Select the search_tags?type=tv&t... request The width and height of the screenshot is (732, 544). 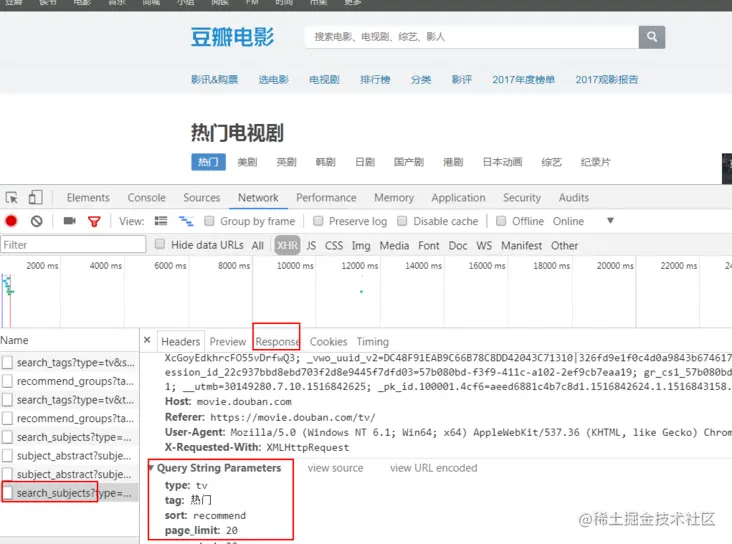point(69,400)
